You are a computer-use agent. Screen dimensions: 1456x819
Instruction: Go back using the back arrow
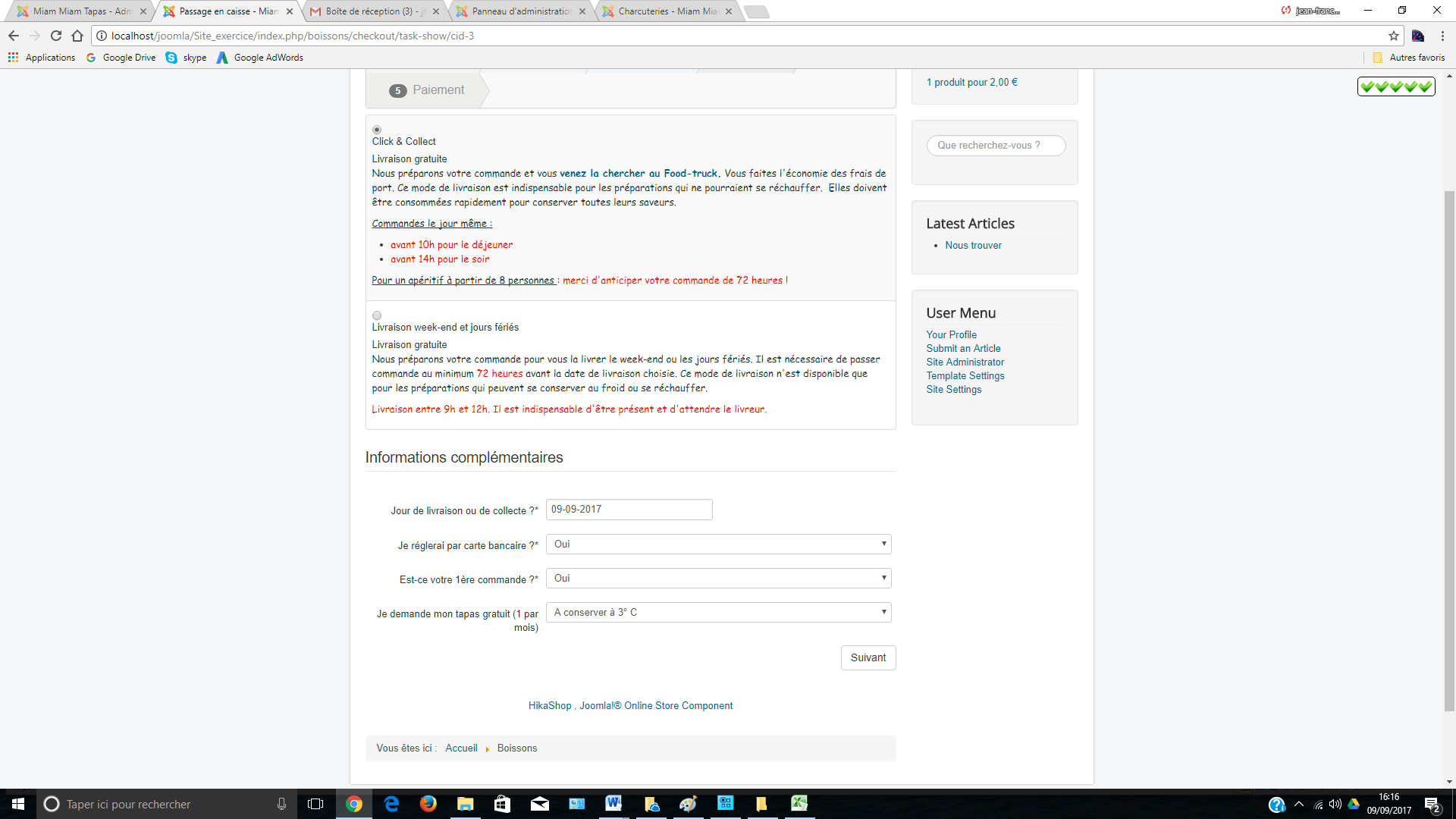pyautogui.click(x=14, y=36)
